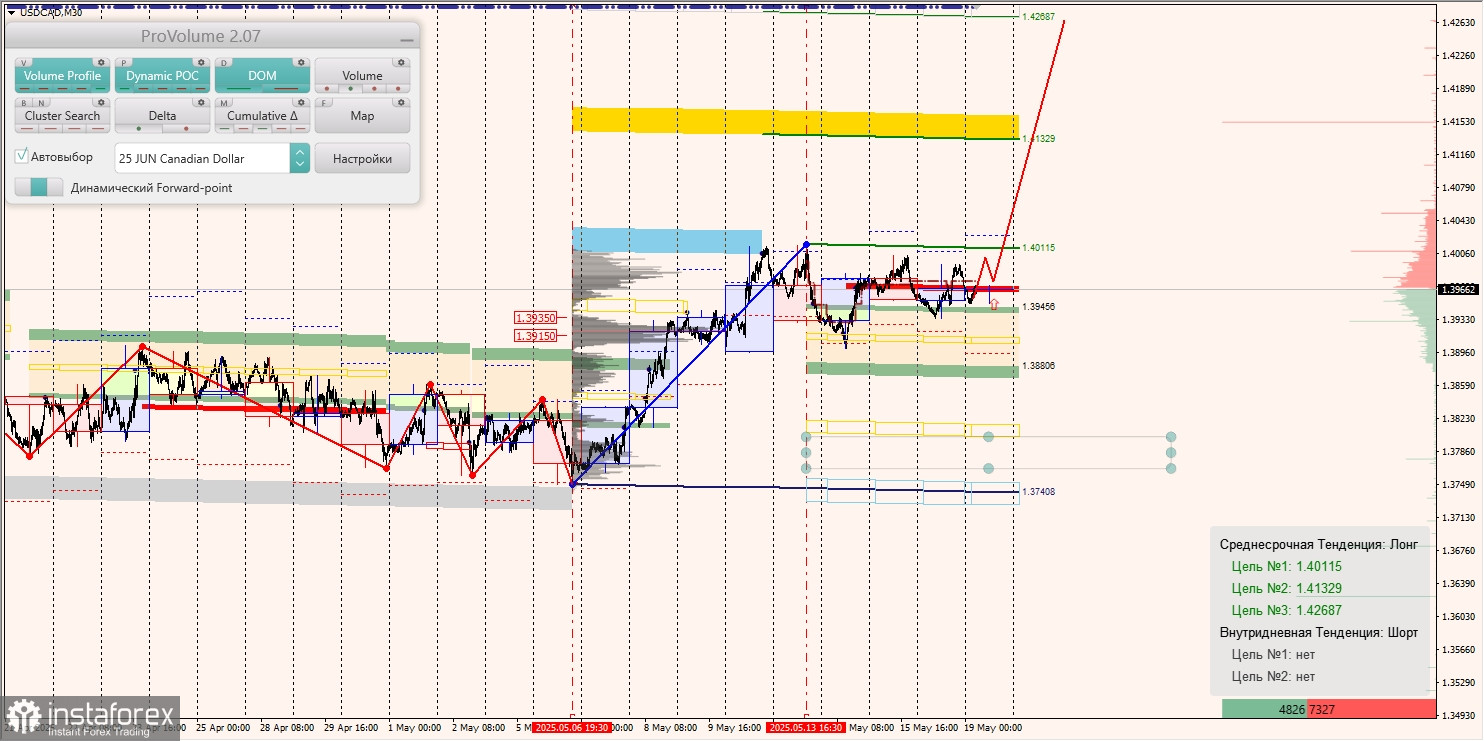
Task: Click the 2025.05.06 19:30 time marker
Action: click(x=571, y=727)
